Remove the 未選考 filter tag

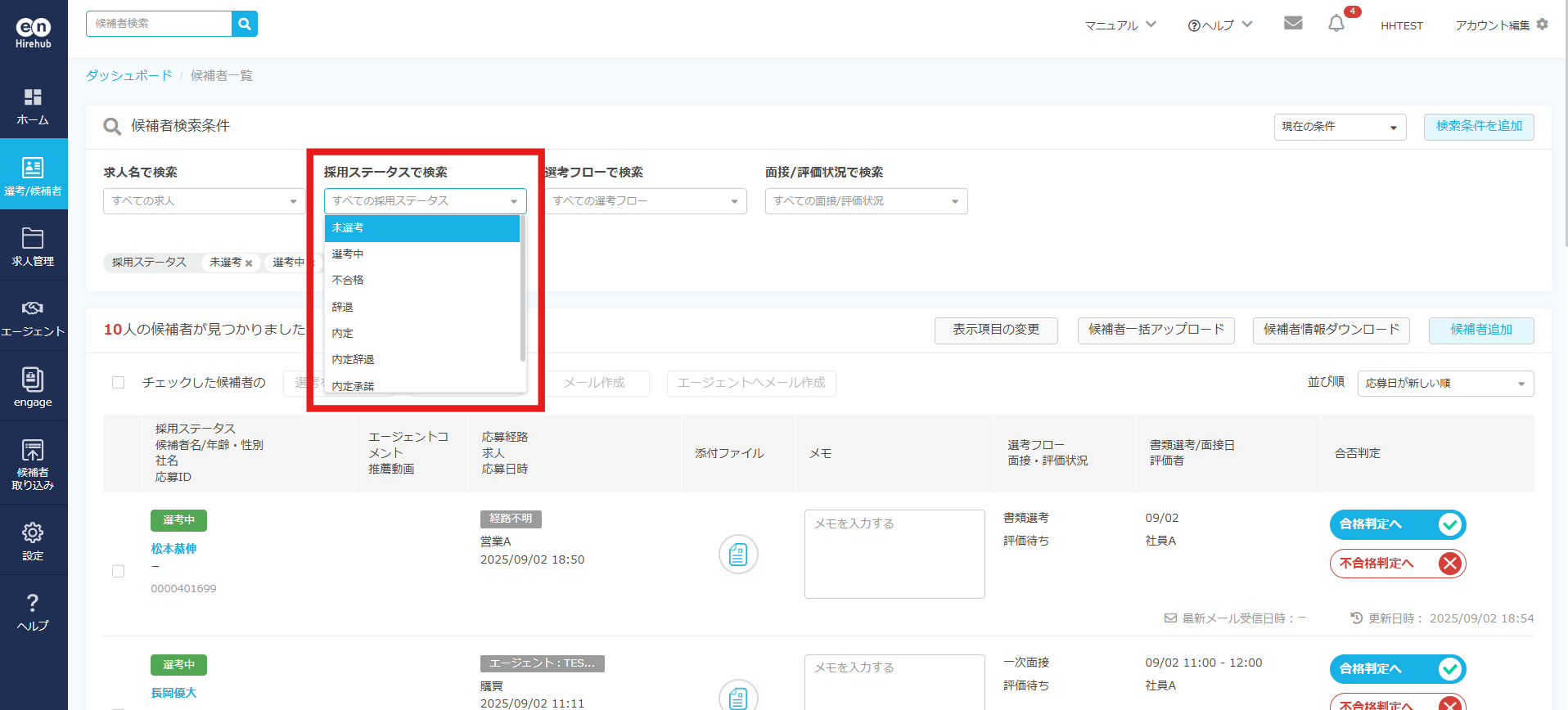click(x=249, y=263)
